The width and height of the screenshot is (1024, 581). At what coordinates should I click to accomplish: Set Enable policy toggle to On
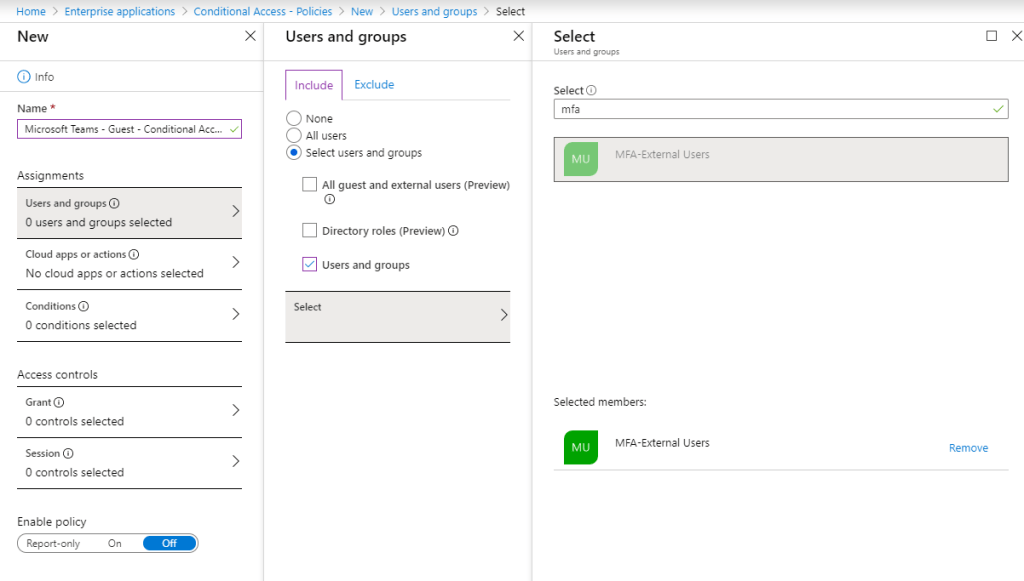(115, 543)
